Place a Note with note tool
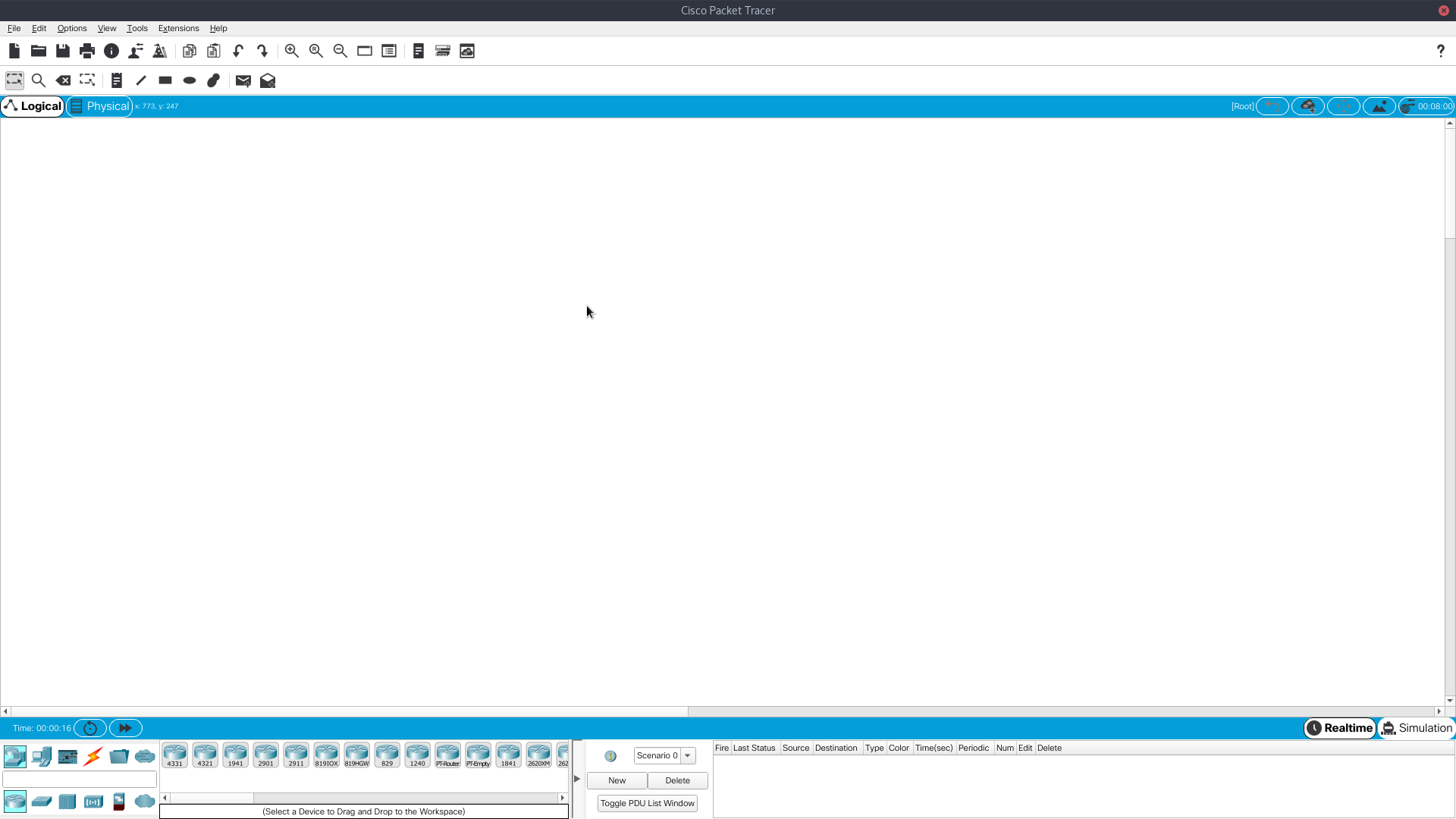Screen dimensions: 1456x819 point(117,80)
